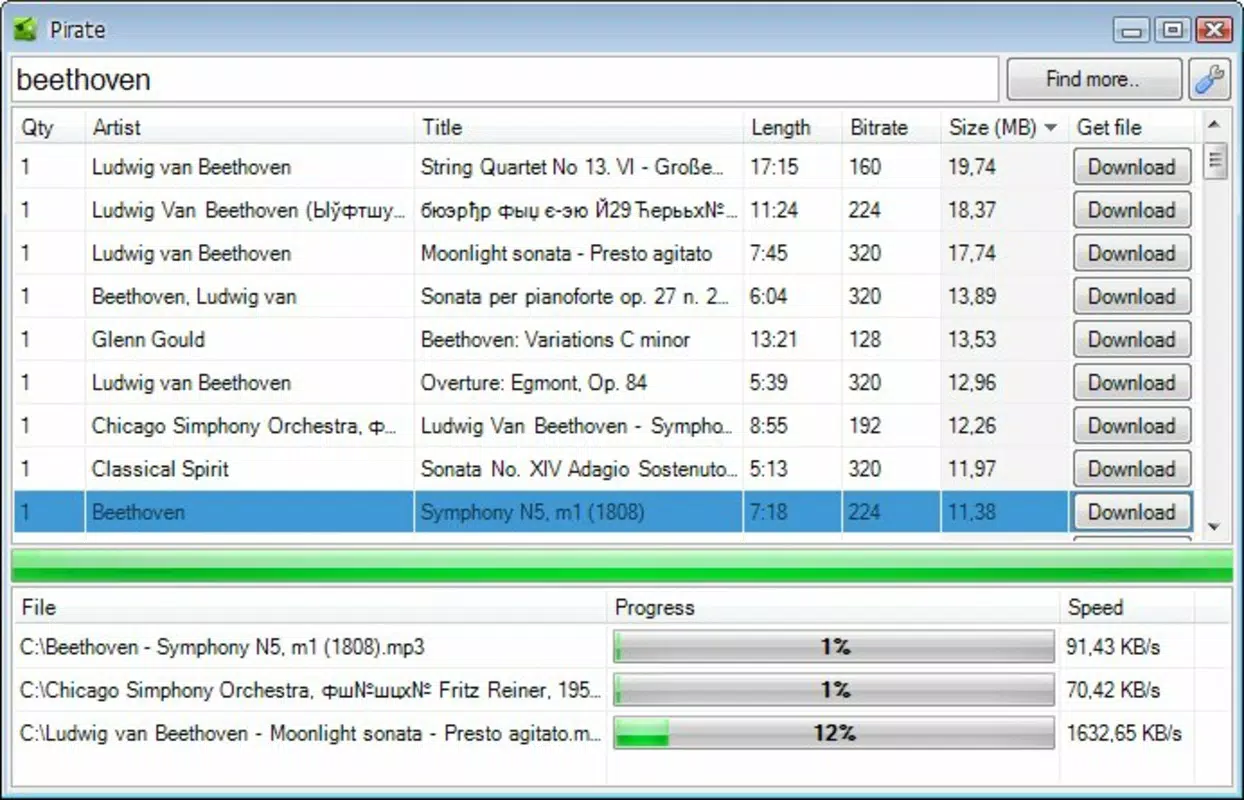Maximize the Pirate window

[x=1172, y=30]
